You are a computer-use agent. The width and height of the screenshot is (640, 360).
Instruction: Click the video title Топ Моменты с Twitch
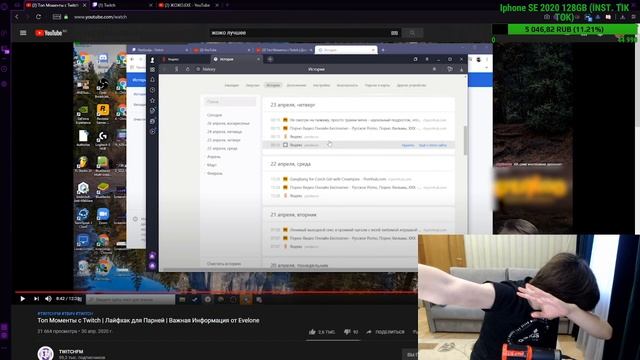[148, 320]
